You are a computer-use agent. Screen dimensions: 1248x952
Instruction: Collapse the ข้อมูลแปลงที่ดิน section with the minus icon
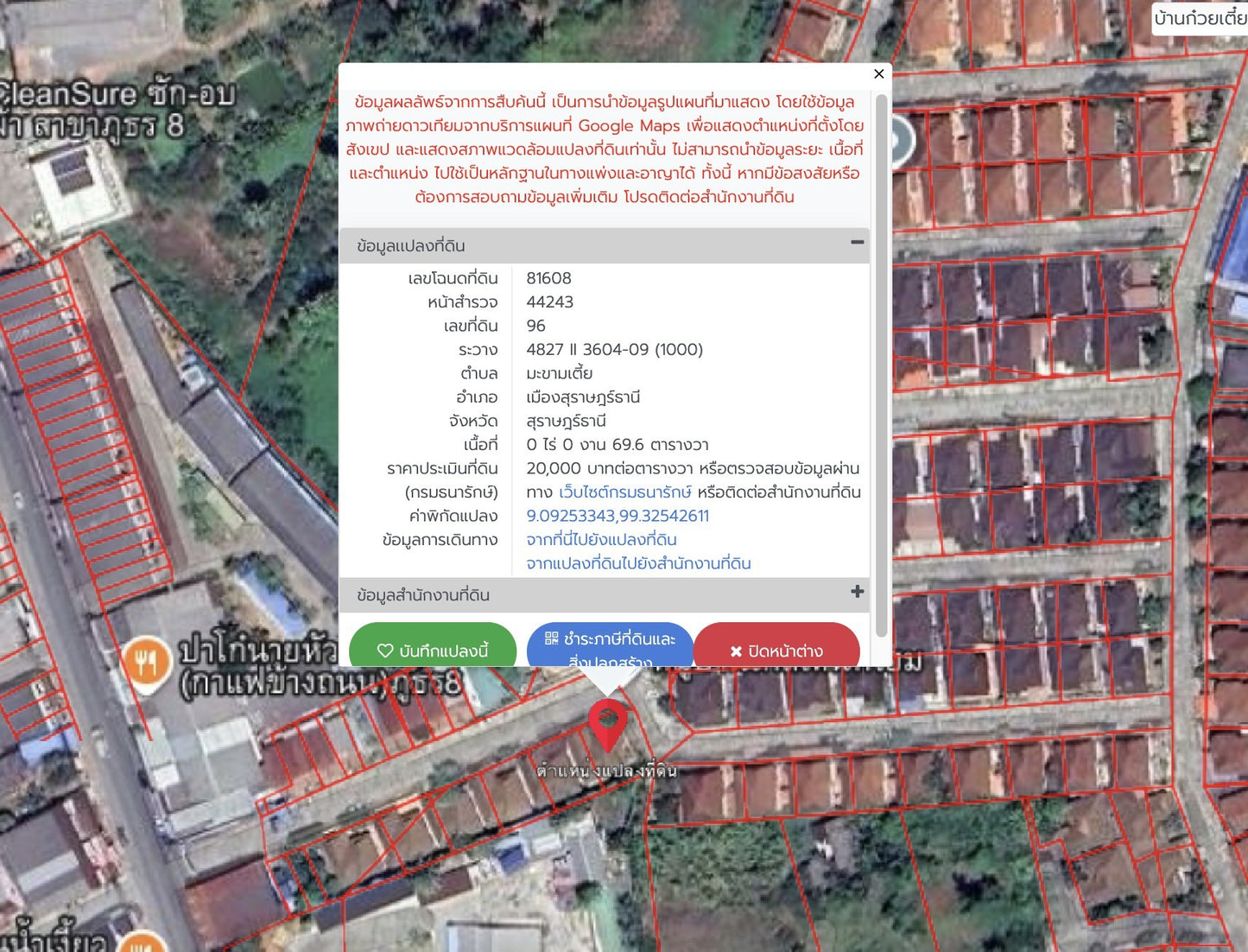coord(857,243)
